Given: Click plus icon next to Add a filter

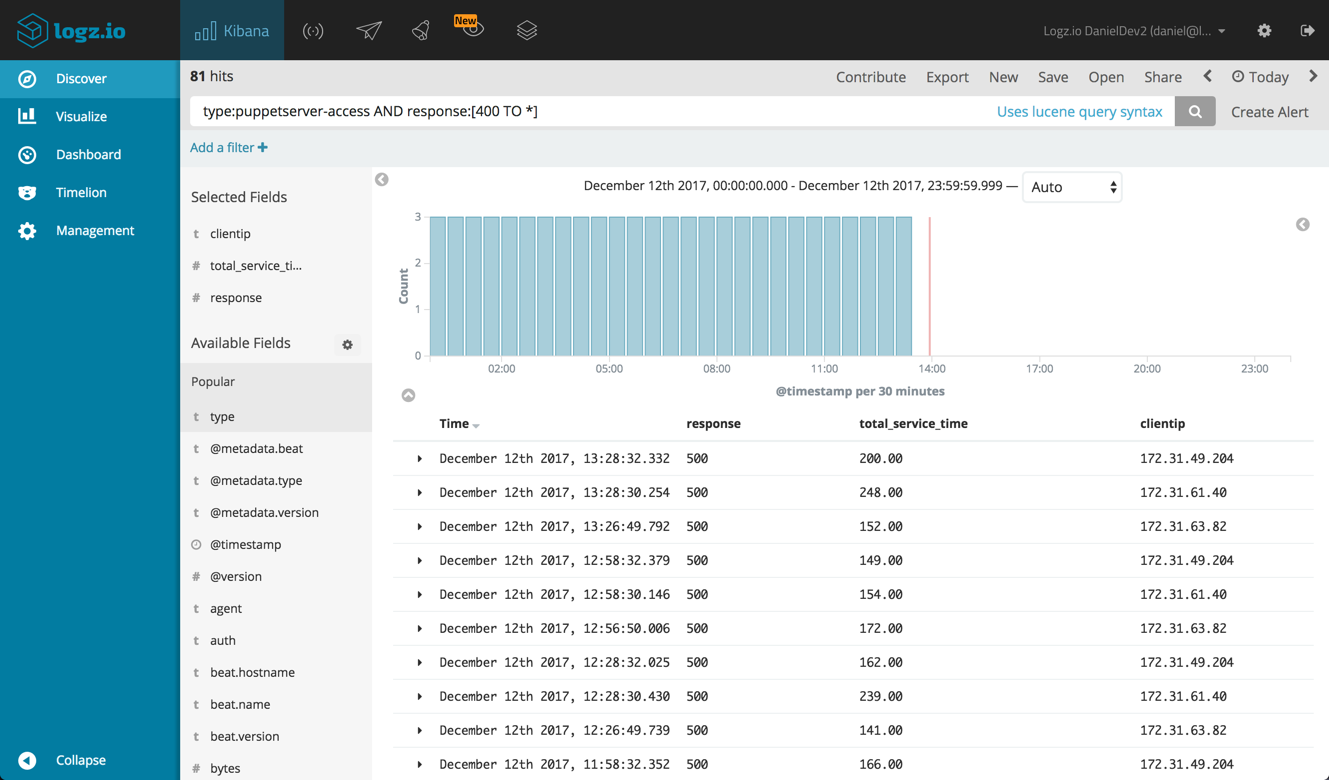Looking at the screenshot, I should click(x=262, y=147).
